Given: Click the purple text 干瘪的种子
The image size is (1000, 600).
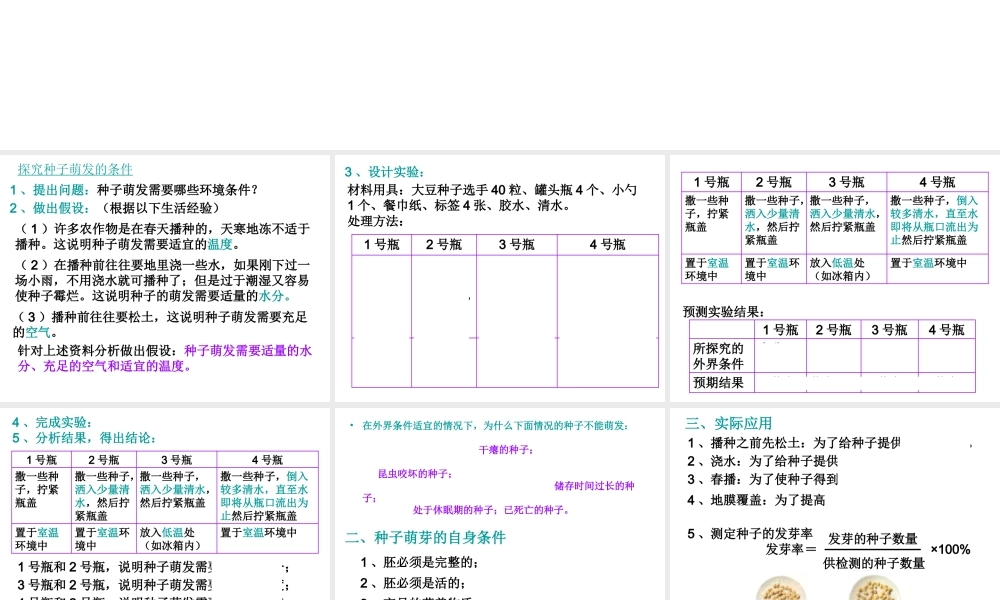Looking at the screenshot, I should (506, 450).
